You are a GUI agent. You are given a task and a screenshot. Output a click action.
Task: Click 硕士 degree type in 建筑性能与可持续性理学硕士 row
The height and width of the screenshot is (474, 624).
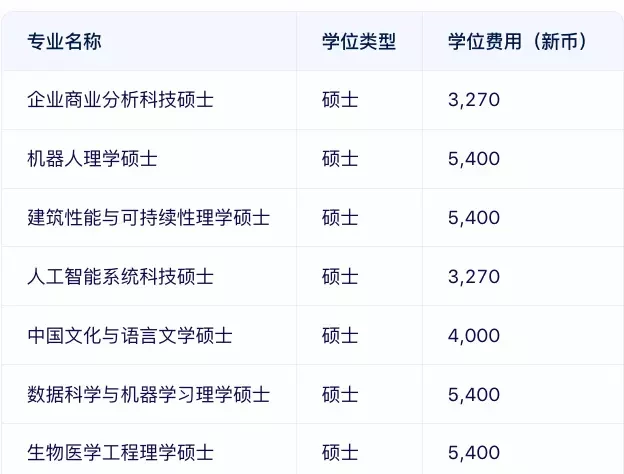click(x=340, y=218)
